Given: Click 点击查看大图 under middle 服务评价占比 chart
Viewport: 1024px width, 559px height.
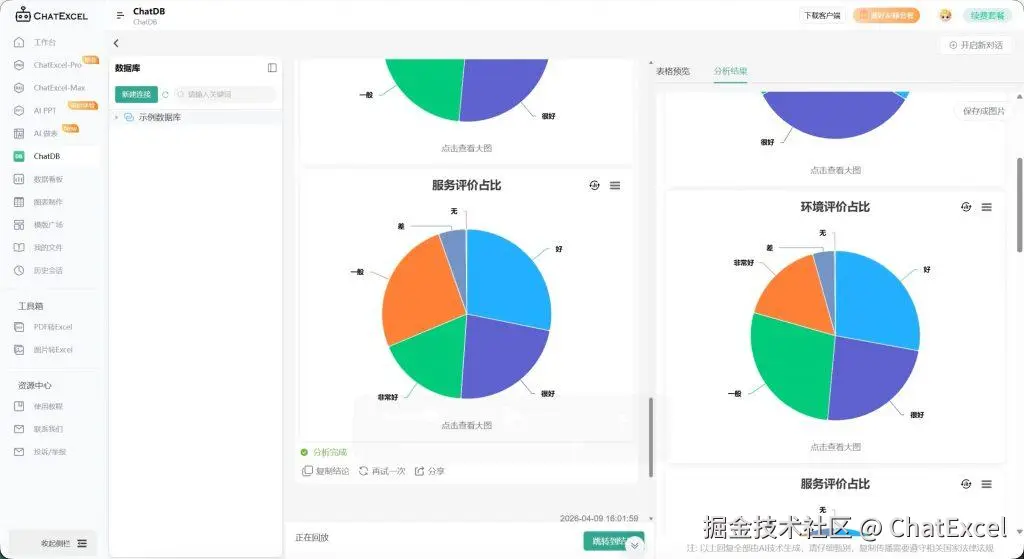Looking at the screenshot, I should pyautogui.click(x=466, y=425).
